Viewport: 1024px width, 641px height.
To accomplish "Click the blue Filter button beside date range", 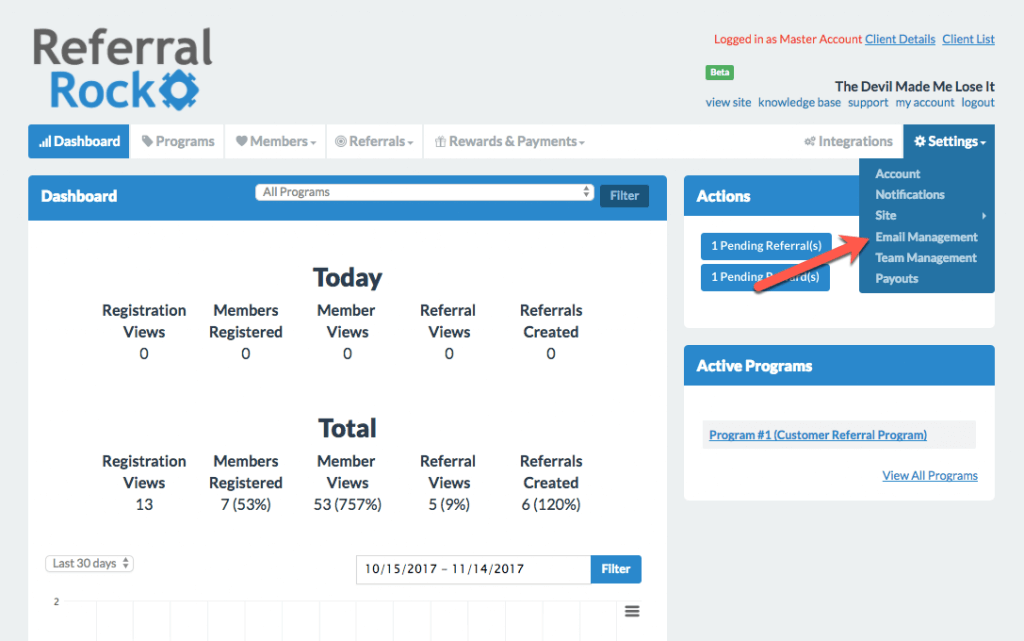I will pos(615,569).
